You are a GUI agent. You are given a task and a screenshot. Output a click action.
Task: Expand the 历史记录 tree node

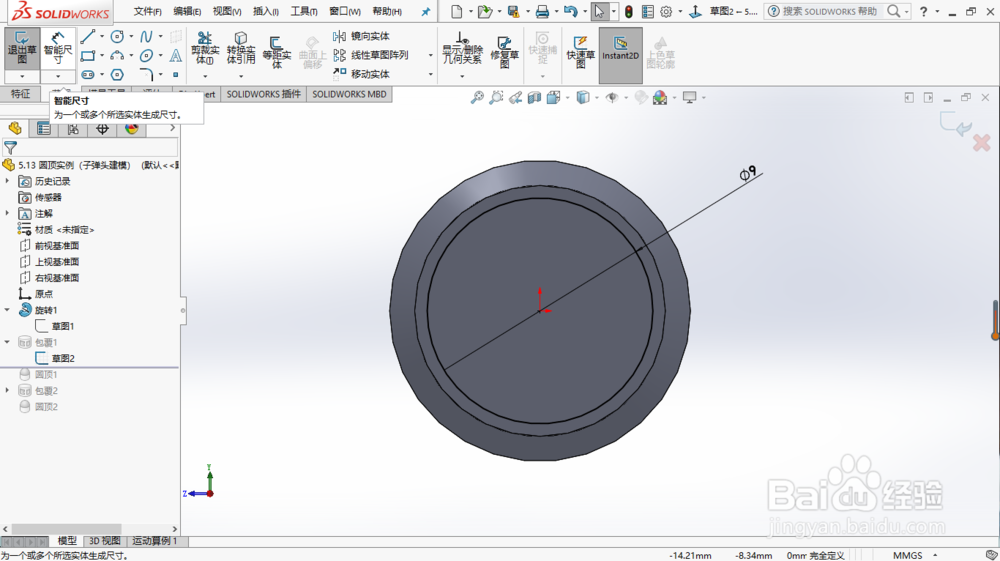pos(8,181)
